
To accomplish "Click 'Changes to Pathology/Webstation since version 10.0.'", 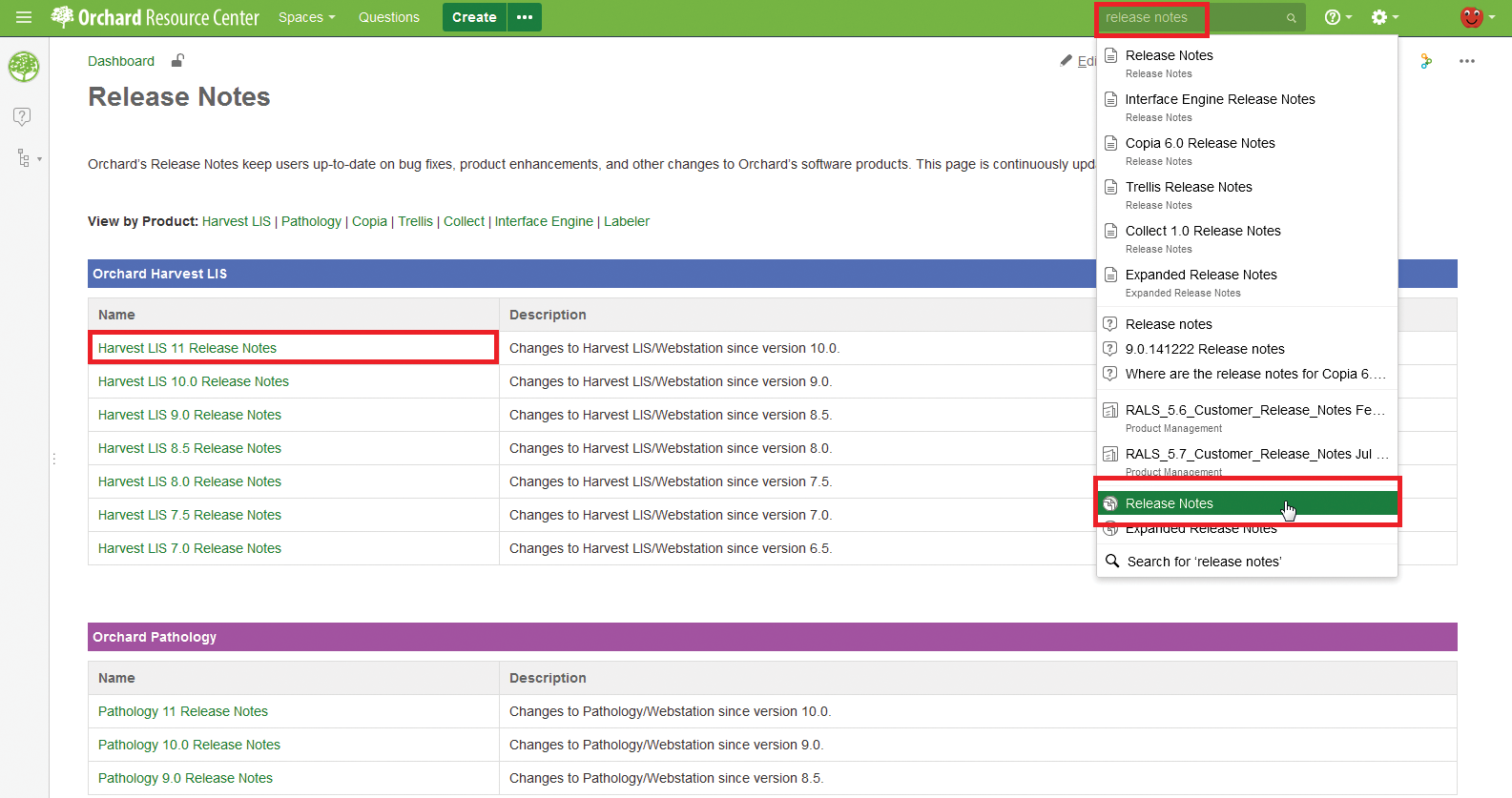I will coord(671,711).
